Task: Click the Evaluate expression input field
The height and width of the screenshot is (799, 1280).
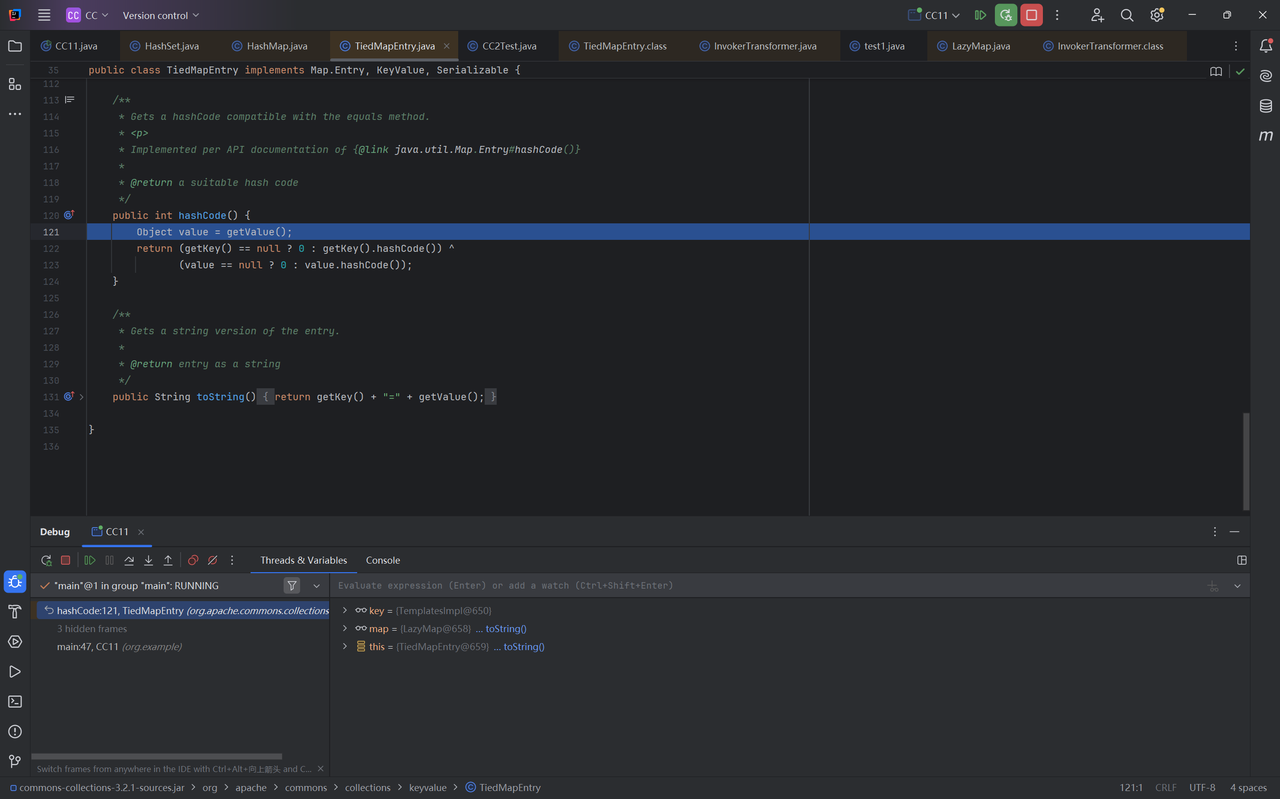Action: [760, 586]
